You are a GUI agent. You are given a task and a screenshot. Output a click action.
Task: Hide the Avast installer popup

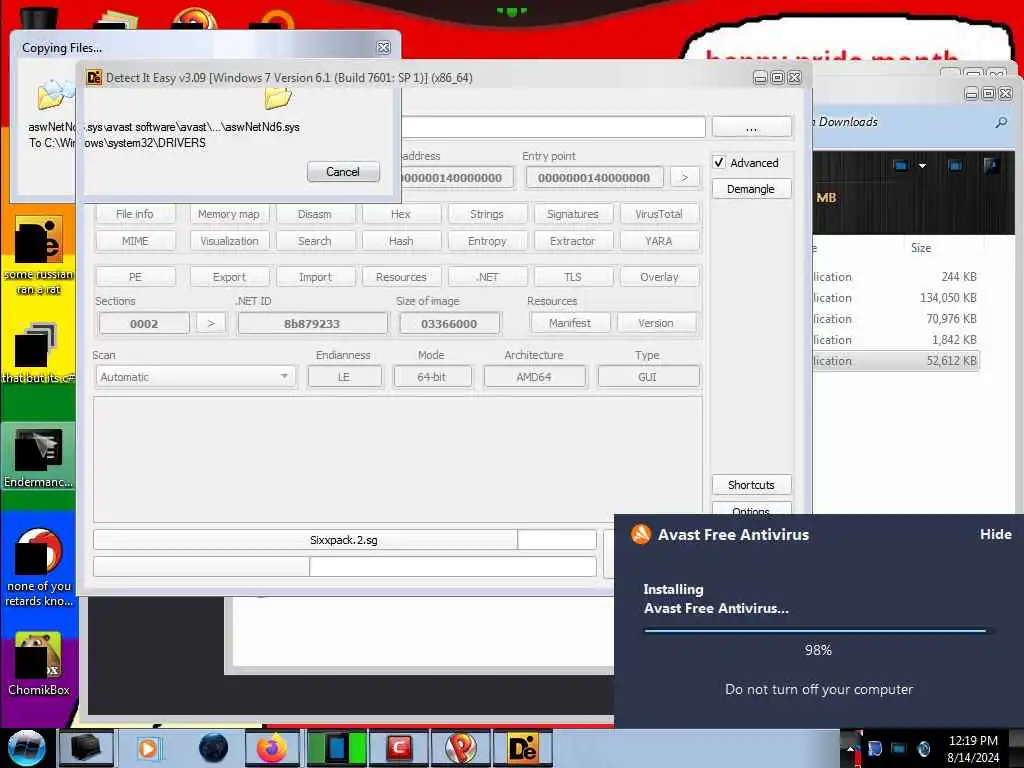995,534
